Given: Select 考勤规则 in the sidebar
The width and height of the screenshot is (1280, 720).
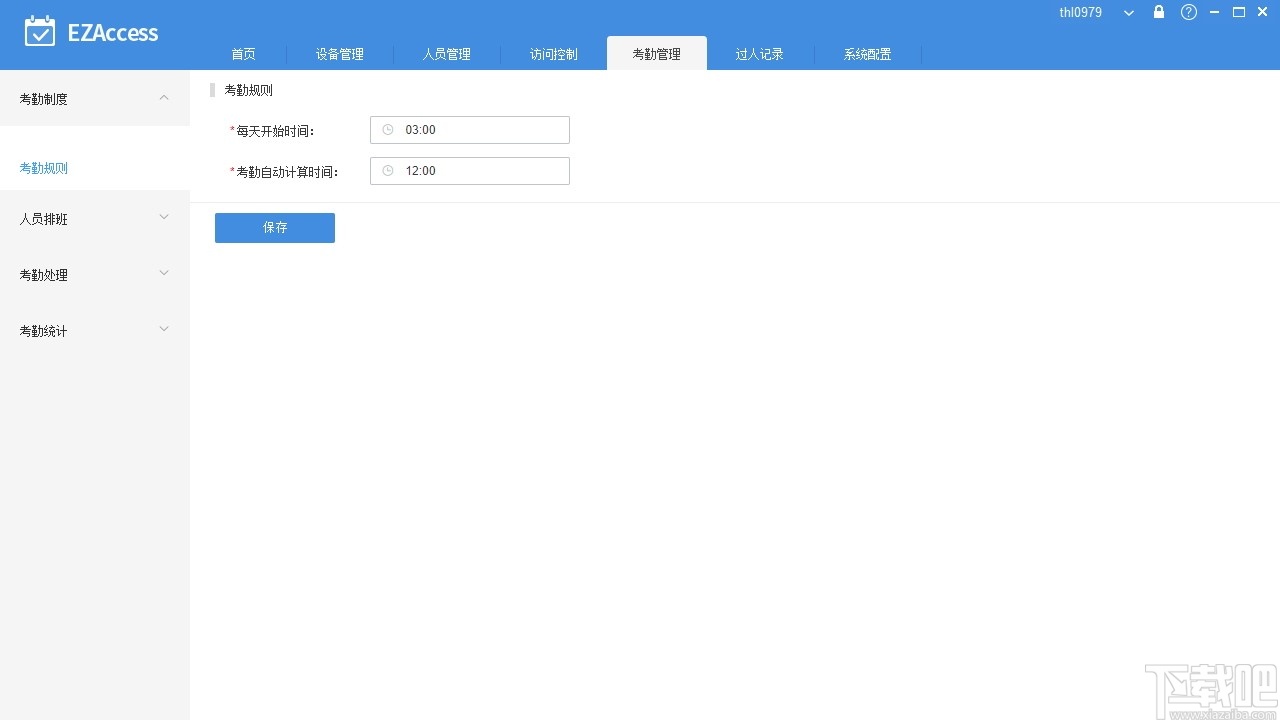Looking at the screenshot, I should coord(43,168).
